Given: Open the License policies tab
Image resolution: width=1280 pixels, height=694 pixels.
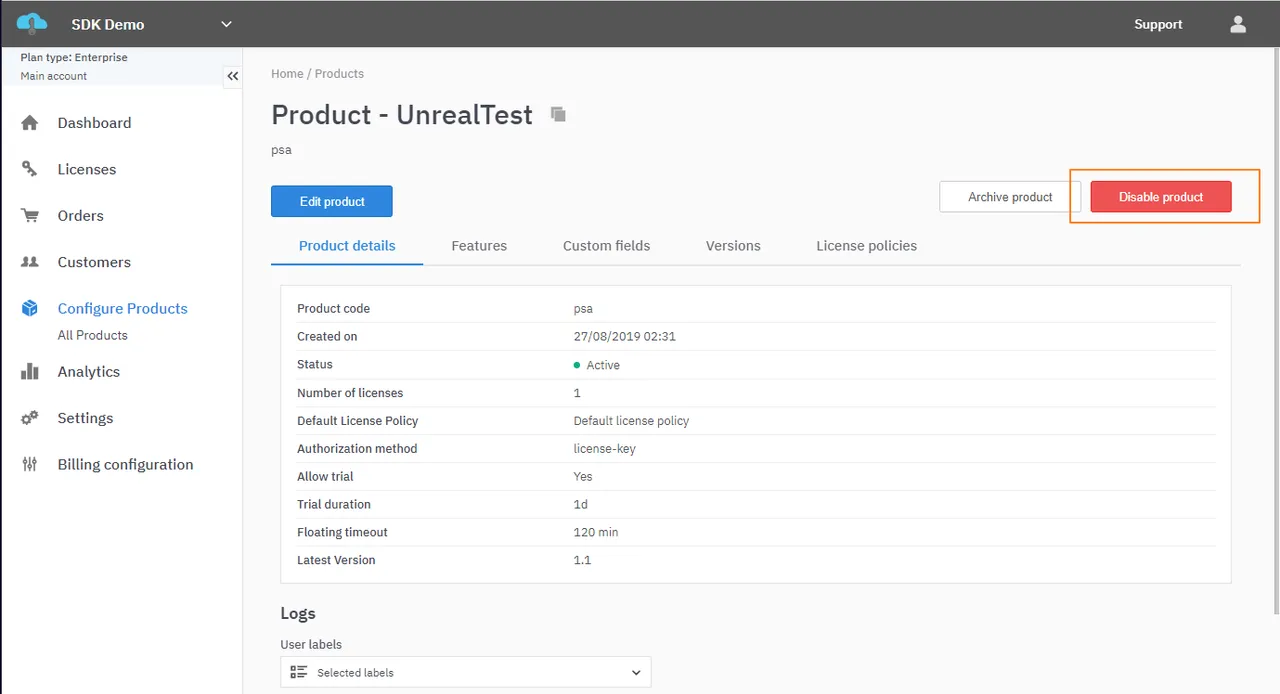Looking at the screenshot, I should [866, 245].
